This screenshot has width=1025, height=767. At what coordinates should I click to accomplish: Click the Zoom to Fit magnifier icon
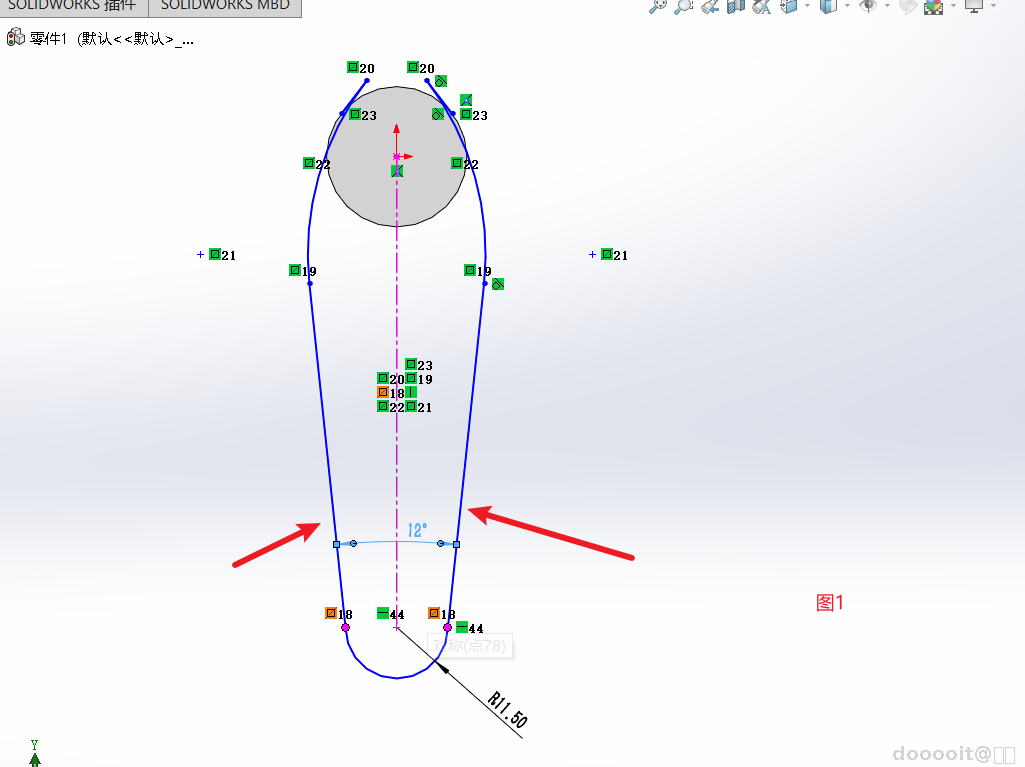(x=657, y=7)
